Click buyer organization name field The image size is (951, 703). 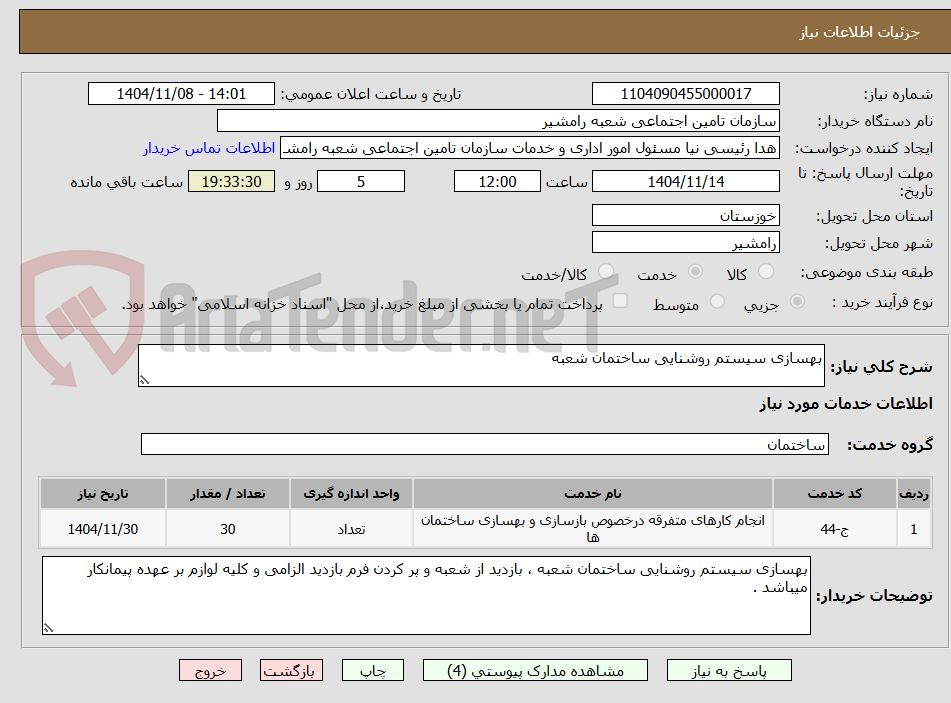[x=498, y=121]
